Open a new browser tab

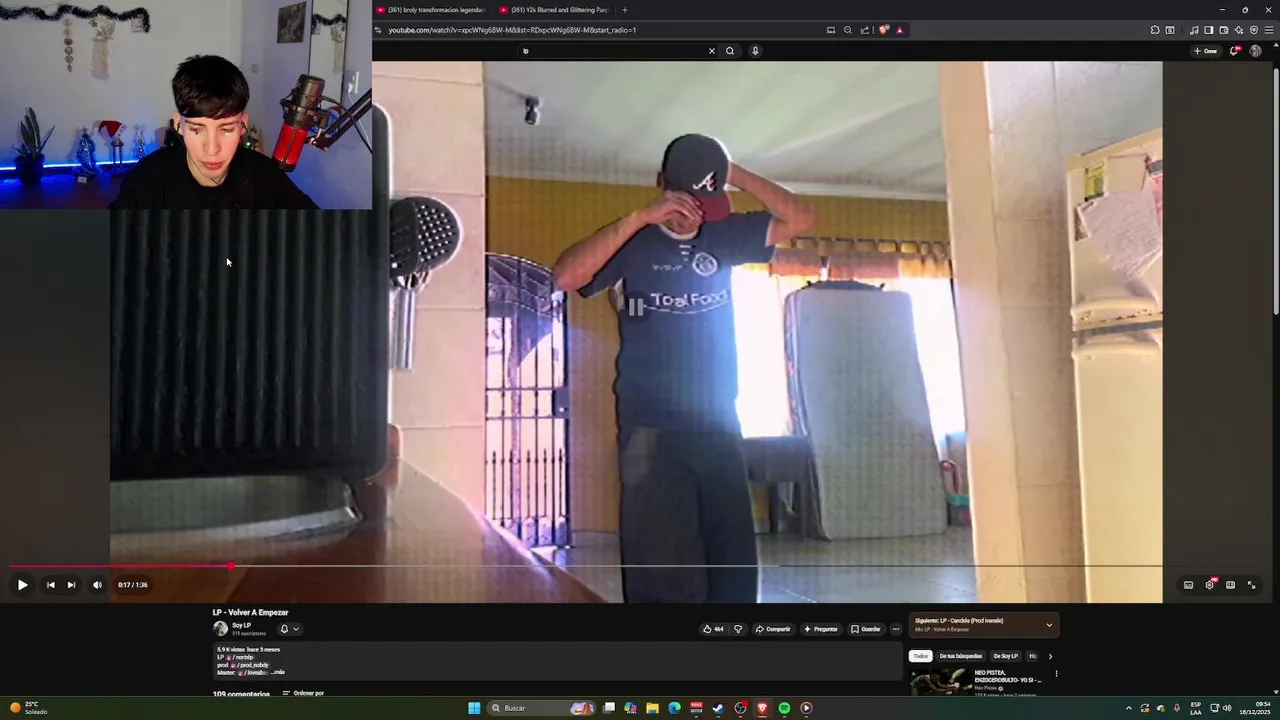[625, 10]
